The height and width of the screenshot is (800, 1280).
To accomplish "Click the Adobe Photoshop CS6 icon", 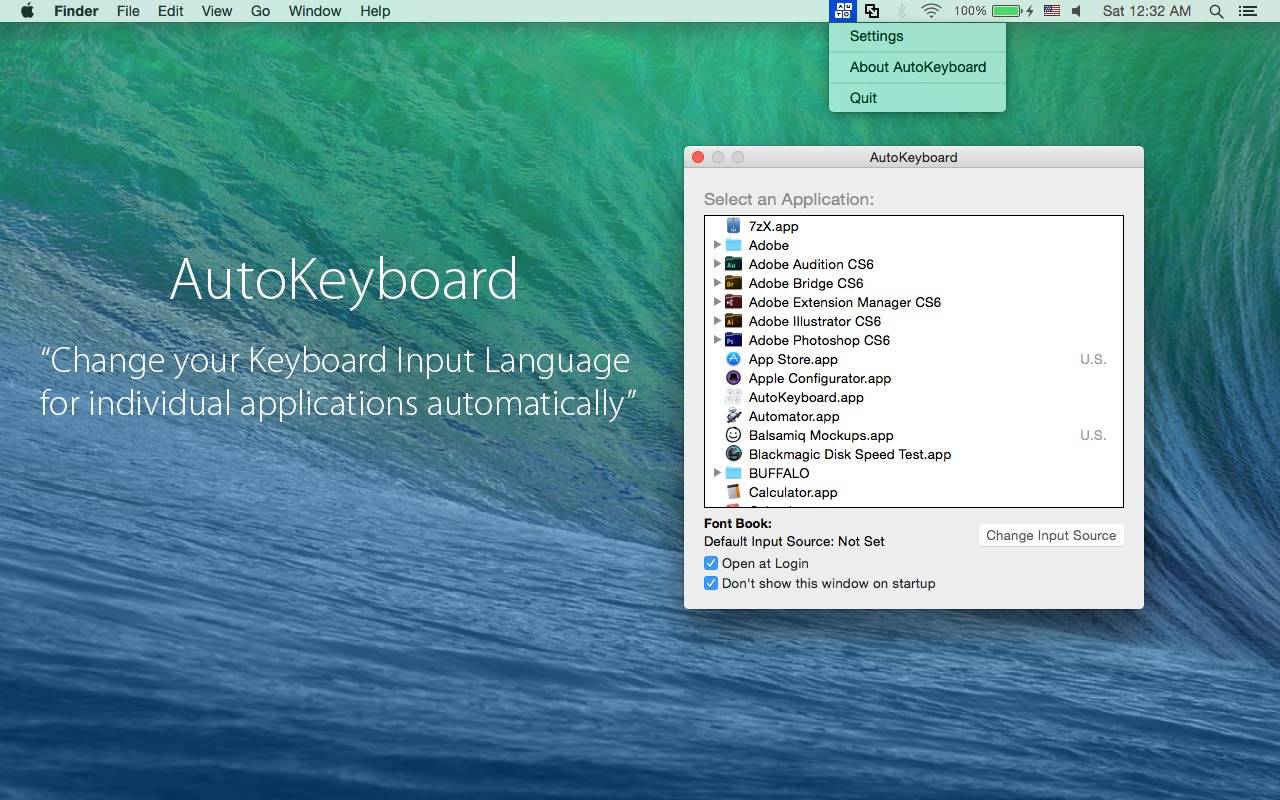I will [733, 340].
